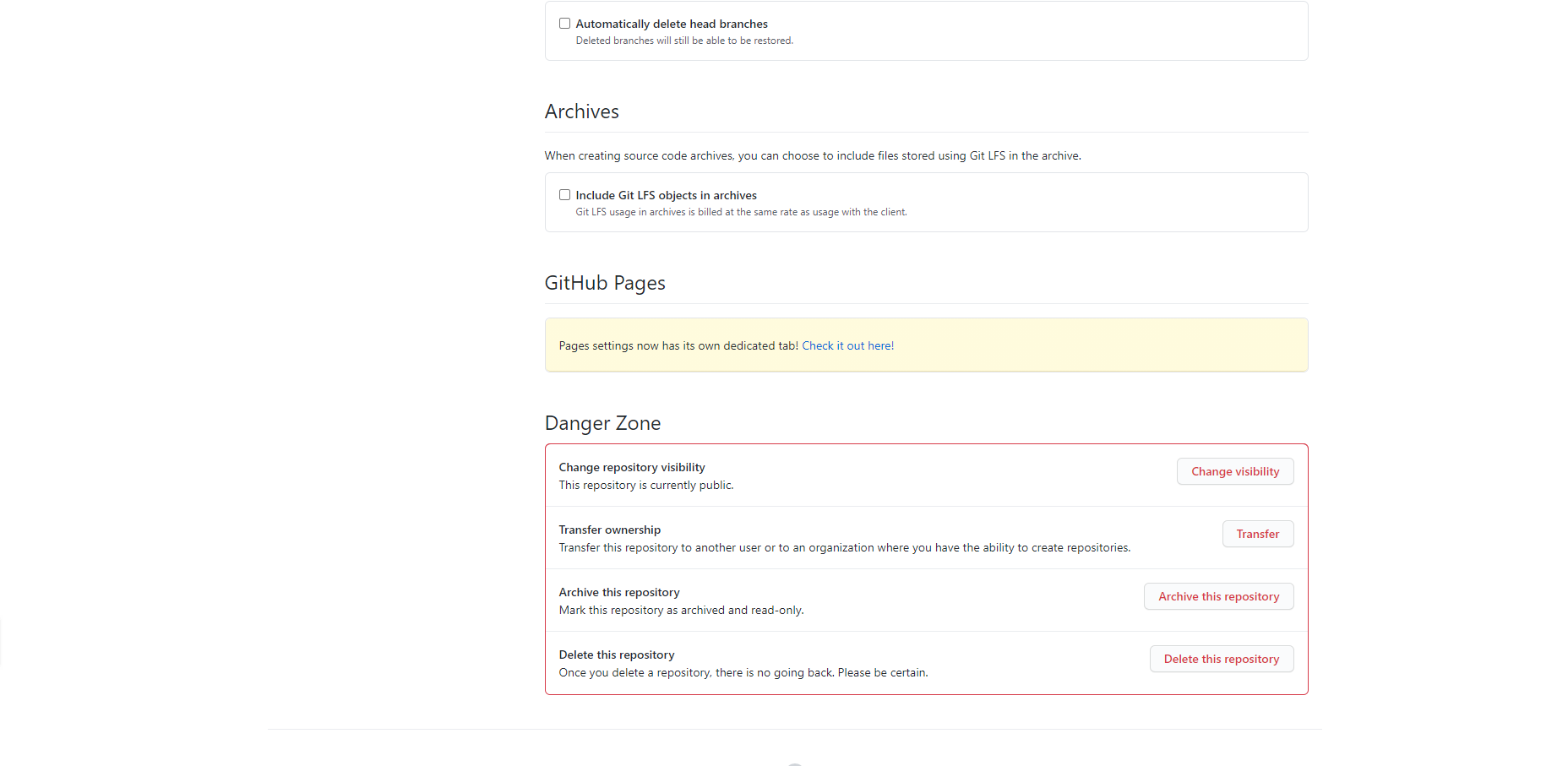
Task: Click 'Once you delete a repository' warning text
Action: [x=743, y=672]
